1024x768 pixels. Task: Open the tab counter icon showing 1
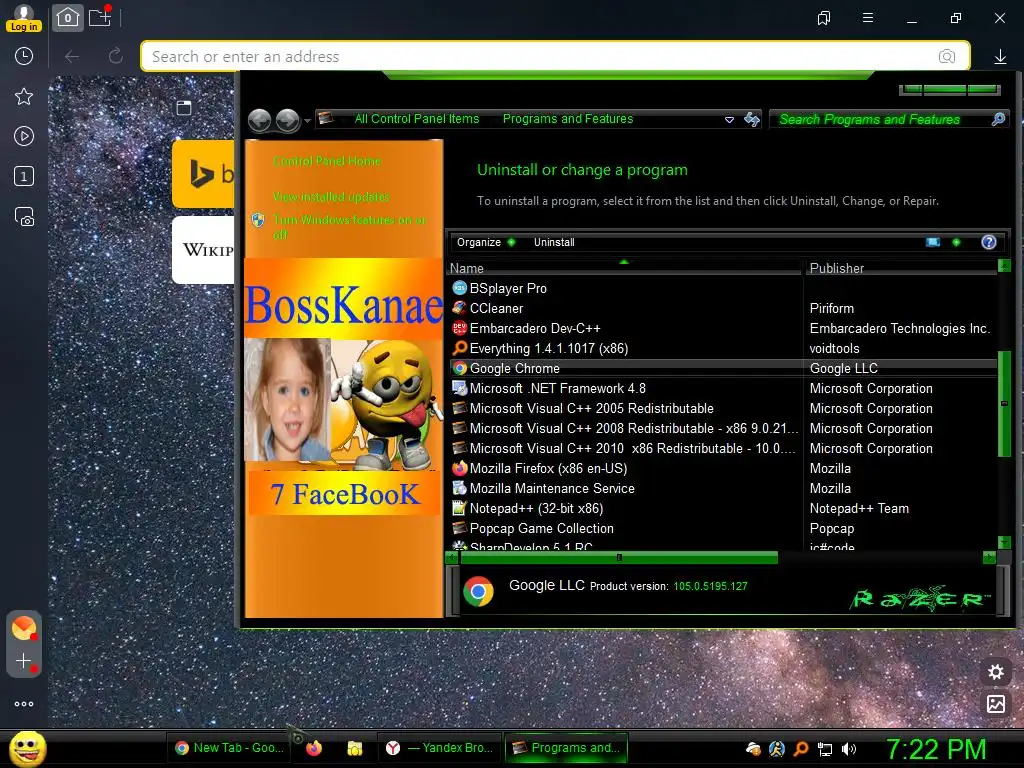coord(24,176)
